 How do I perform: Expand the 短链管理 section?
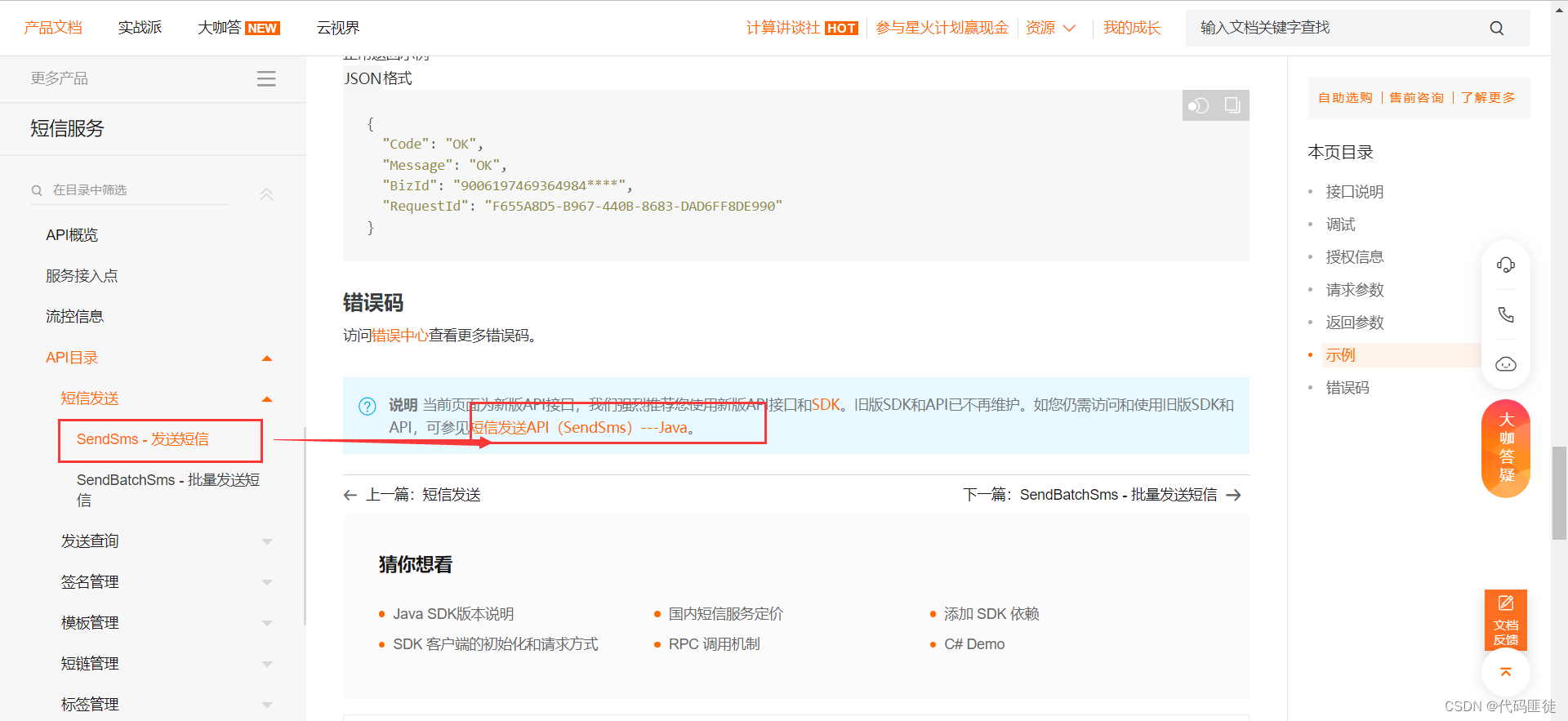click(x=266, y=664)
